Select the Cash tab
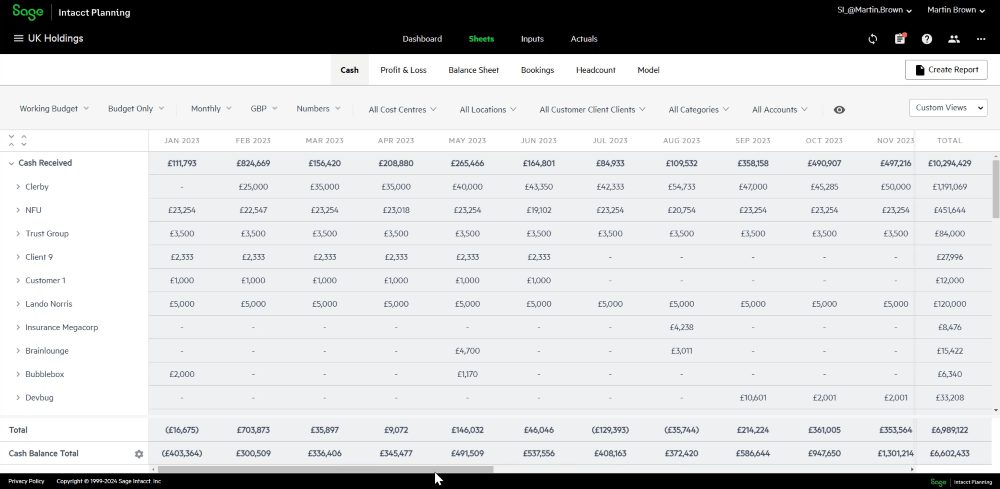Screen dimensions: 1000x489 coord(349,70)
